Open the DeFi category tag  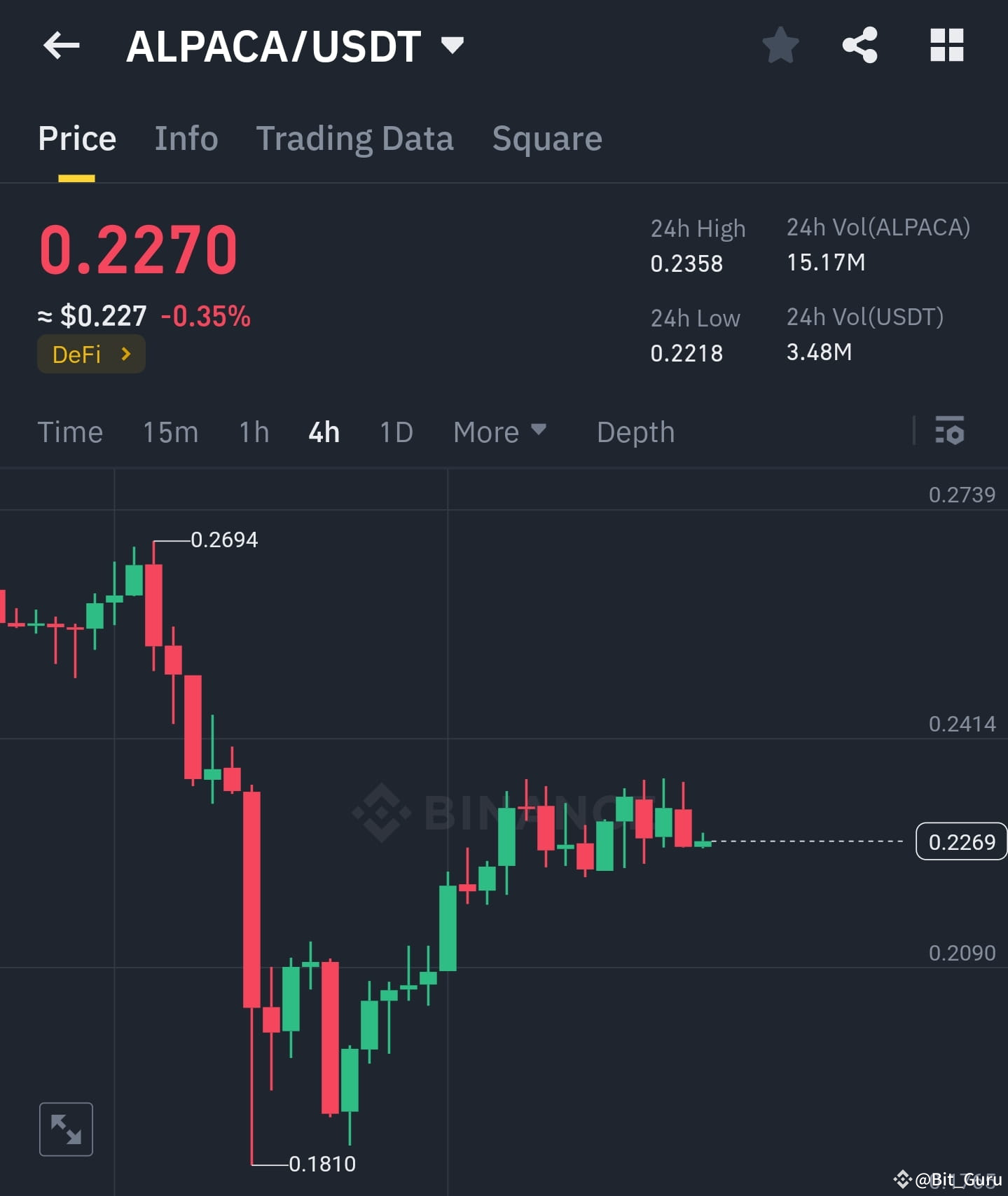pos(91,354)
